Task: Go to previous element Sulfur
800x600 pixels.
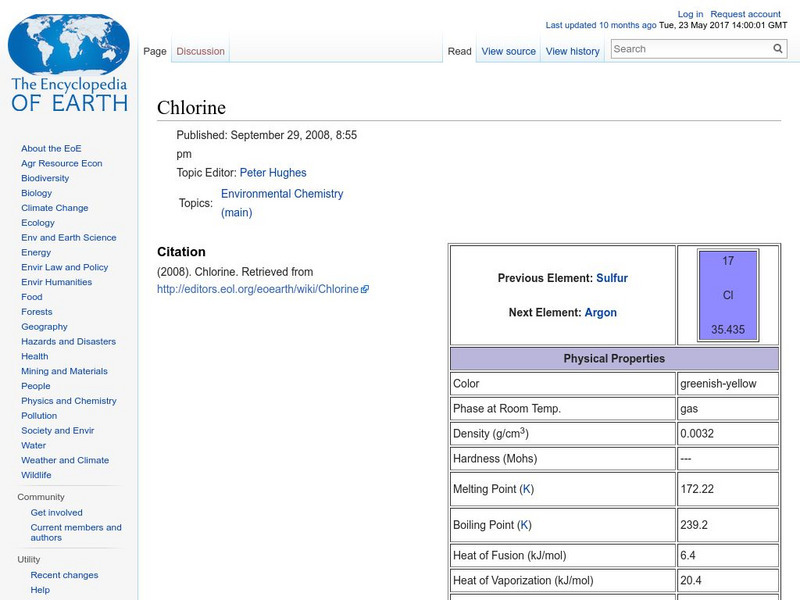Action: tap(612, 278)
